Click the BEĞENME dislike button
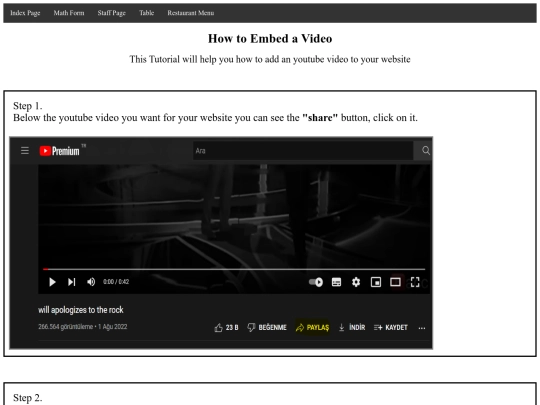 [x=267, y=327]
